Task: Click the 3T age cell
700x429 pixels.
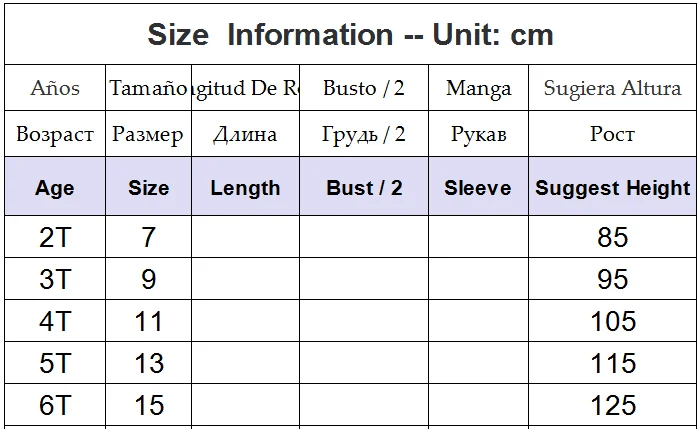Action: (x=55, y=279)
